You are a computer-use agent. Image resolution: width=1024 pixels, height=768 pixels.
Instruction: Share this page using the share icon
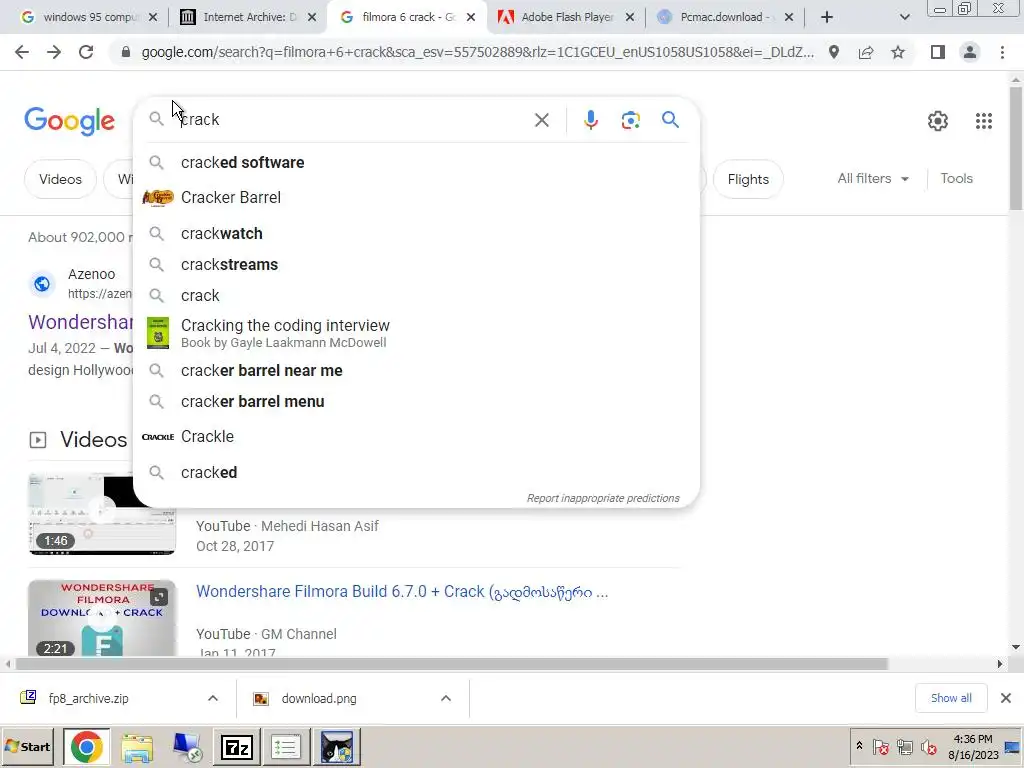click(866, 52)
